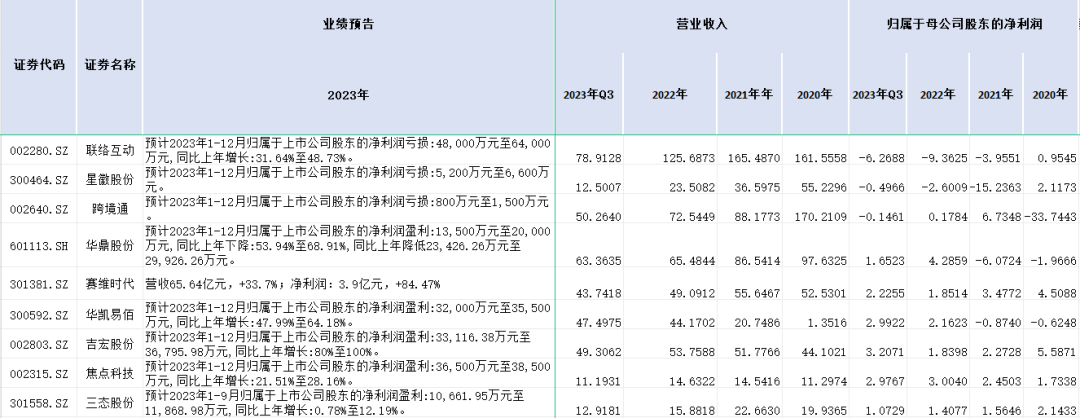Select stock code cell 002803.SZ
Viewport: 1080px width, 418px height.
click(39, 345)
